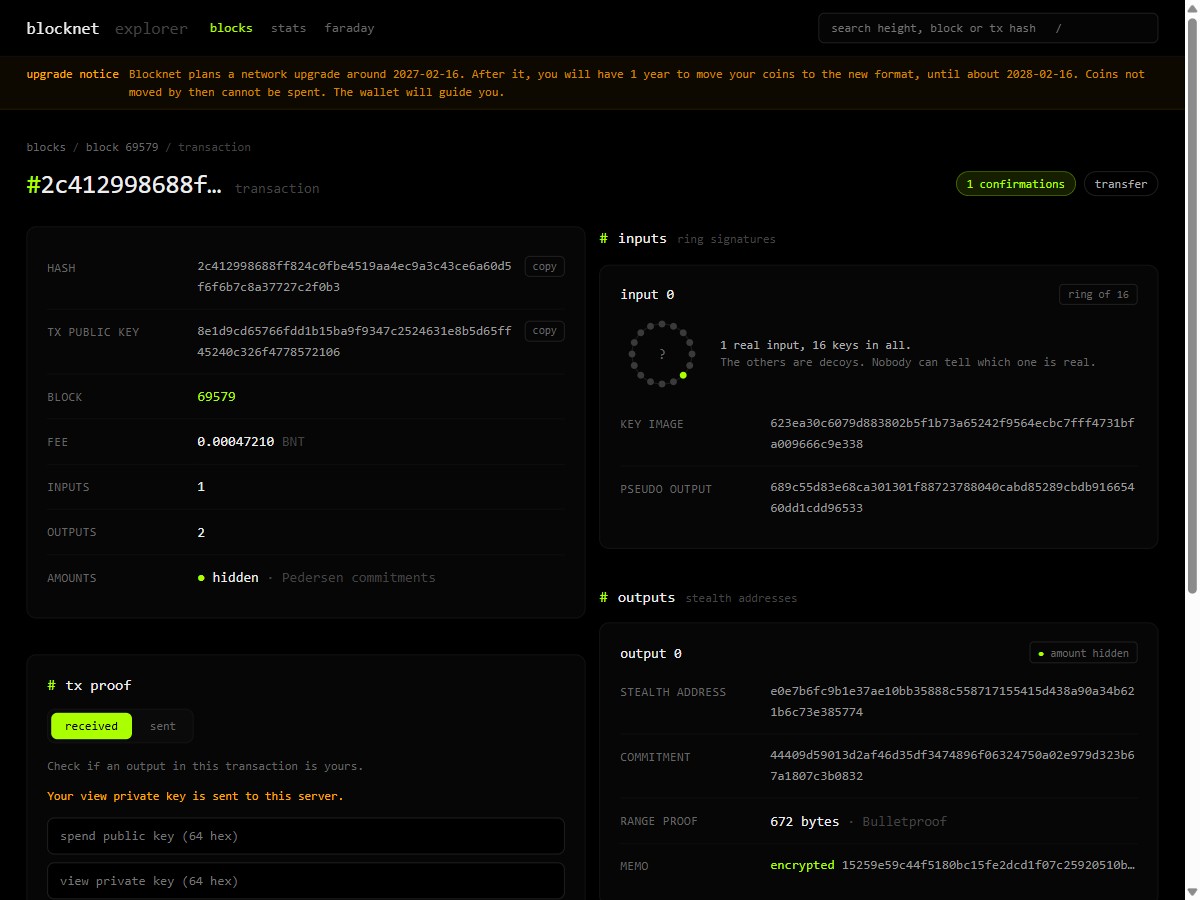Click the stealth address value e0e7b6fc…
Viewport: 1200px width, 900px height.
952,702
